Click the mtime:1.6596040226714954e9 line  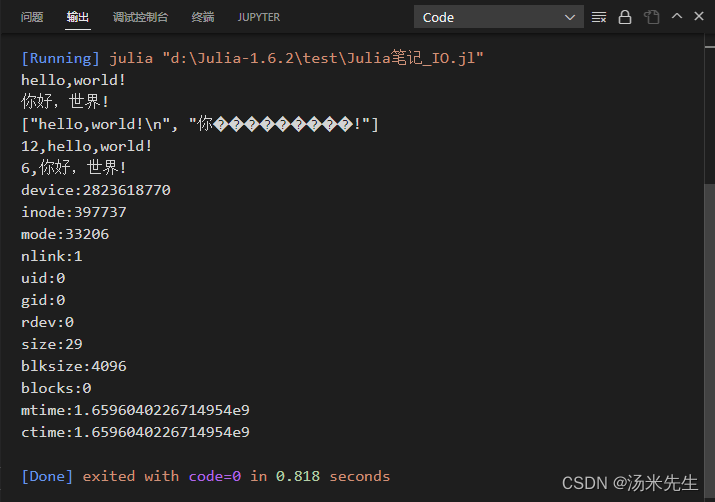[x=135, y=410]
